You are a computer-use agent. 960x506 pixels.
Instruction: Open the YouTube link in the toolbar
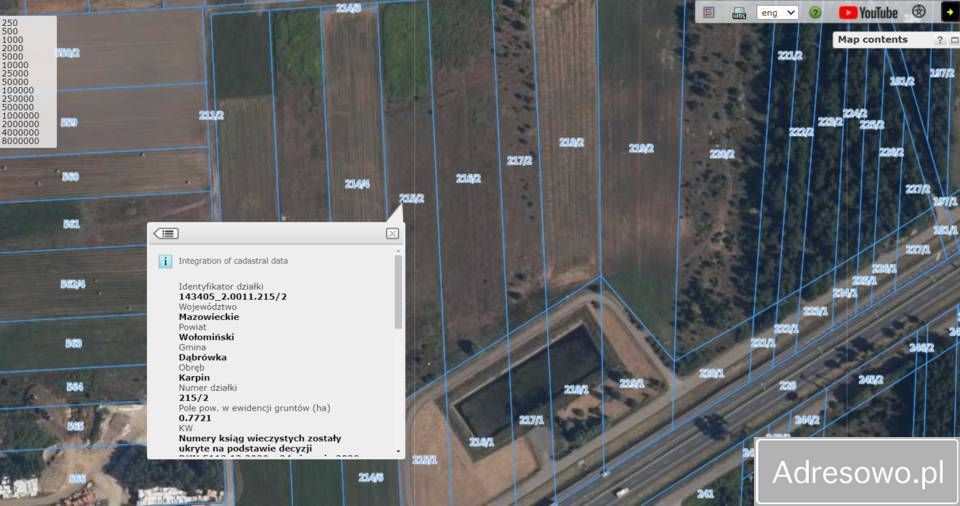pyautogui.click(x=868, y=12)
